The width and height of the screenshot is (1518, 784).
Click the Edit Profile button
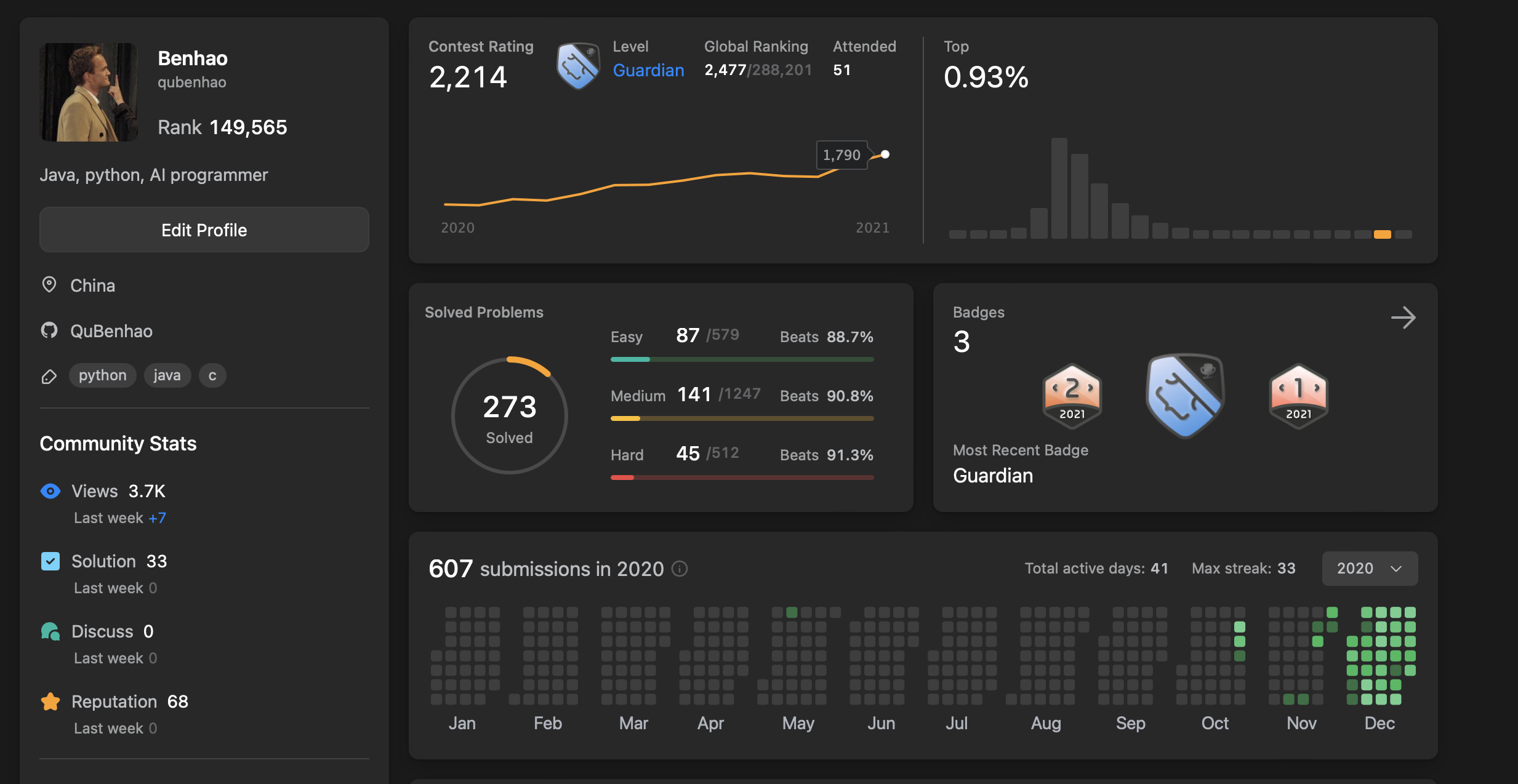click(204, 230)
